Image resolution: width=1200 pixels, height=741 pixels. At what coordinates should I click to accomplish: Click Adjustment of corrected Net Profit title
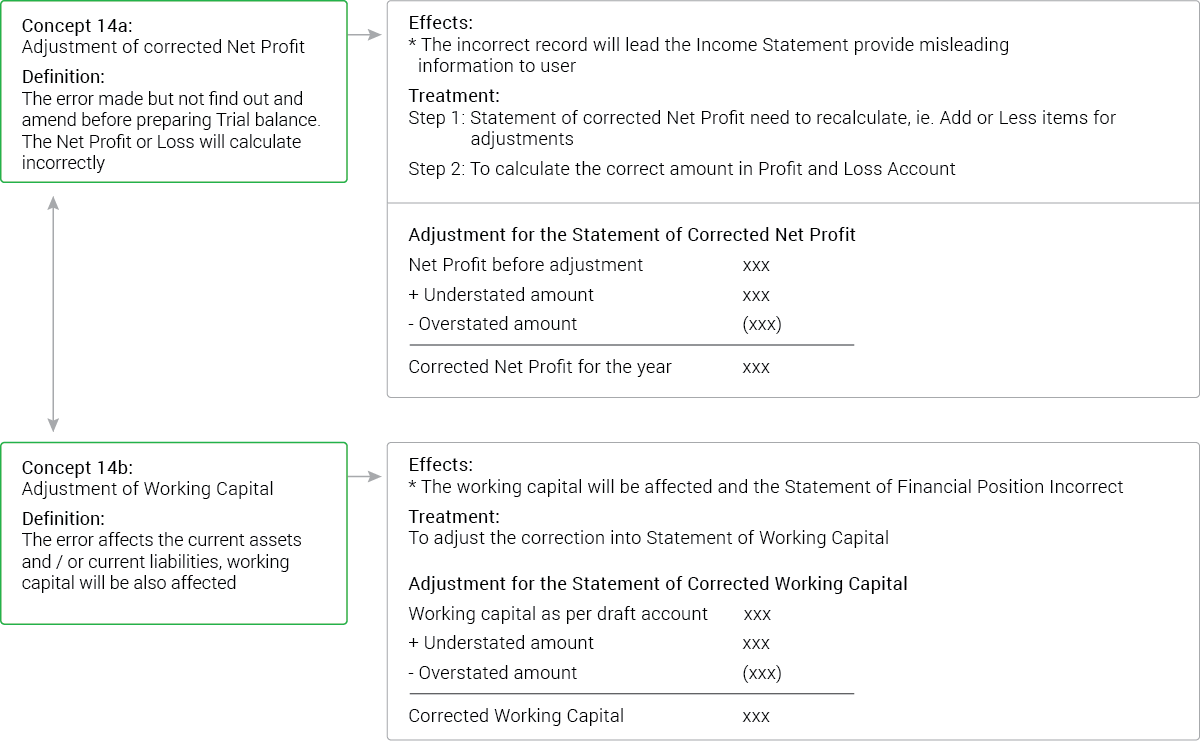pyautogui.click(x=163, y=47)
